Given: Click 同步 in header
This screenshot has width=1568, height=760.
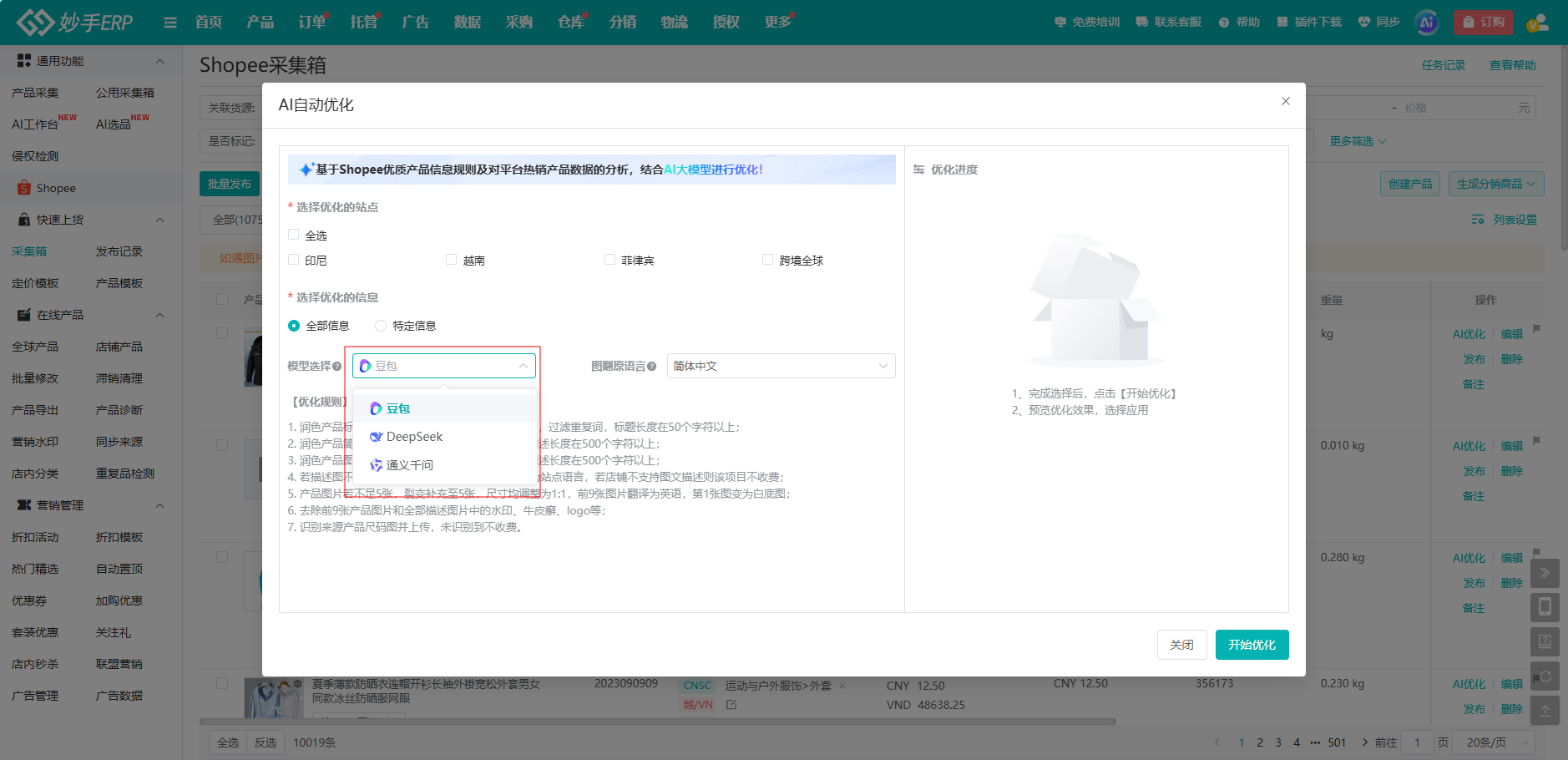Looking at the screenshot, I should [1379, 23].
